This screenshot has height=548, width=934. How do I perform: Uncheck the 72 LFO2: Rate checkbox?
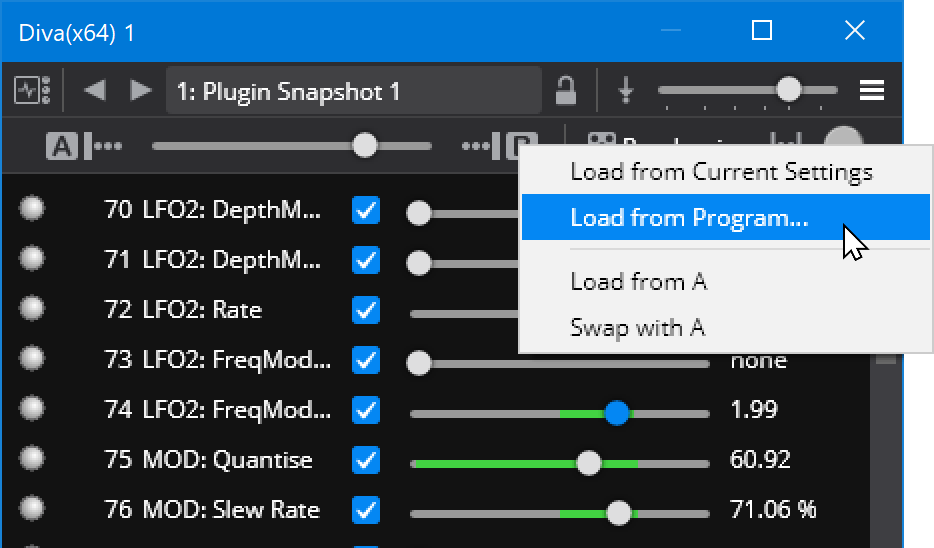[366, 310]
